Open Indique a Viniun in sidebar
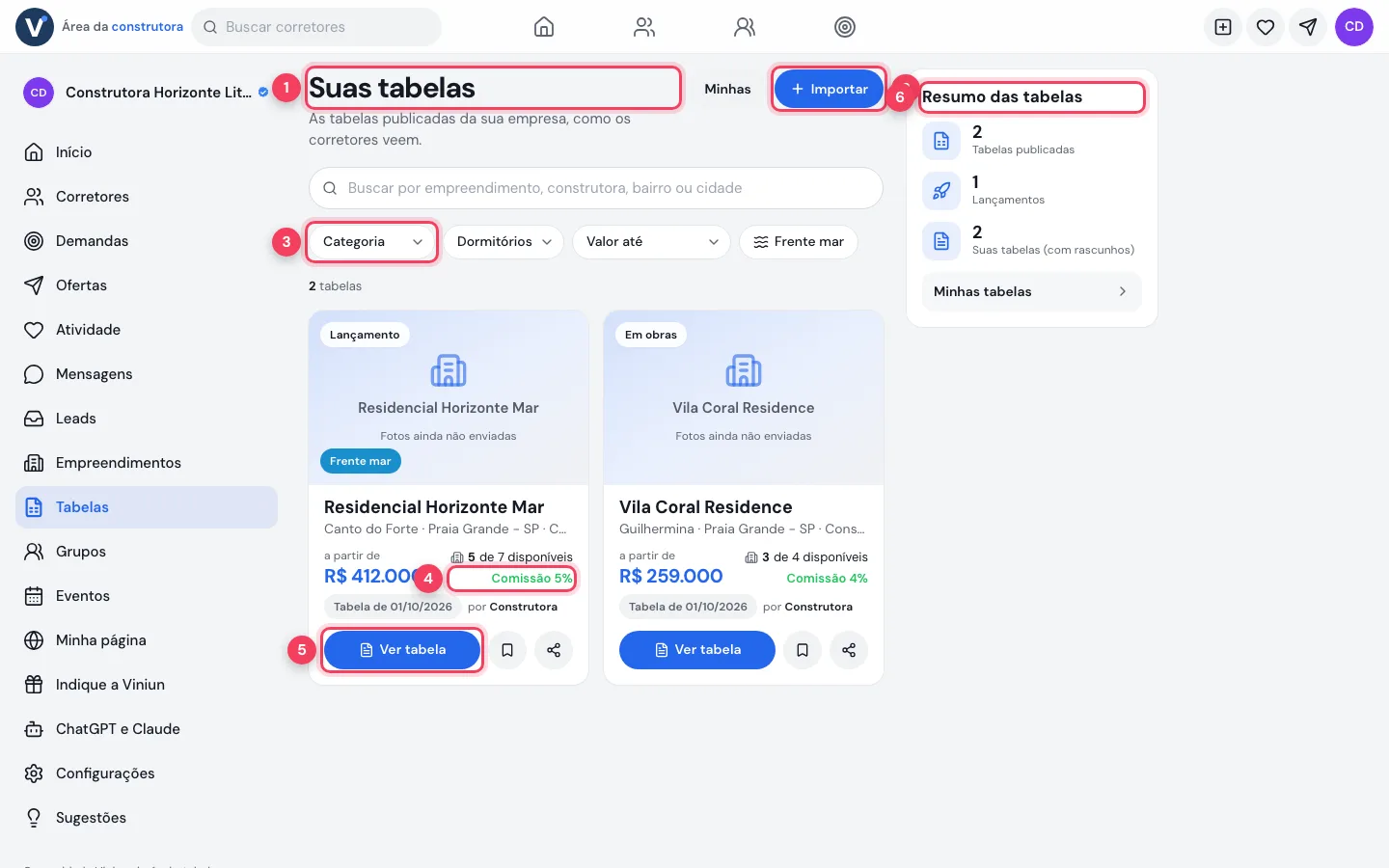The width and height of the screenshot is (1389, 868). (147, 685)
